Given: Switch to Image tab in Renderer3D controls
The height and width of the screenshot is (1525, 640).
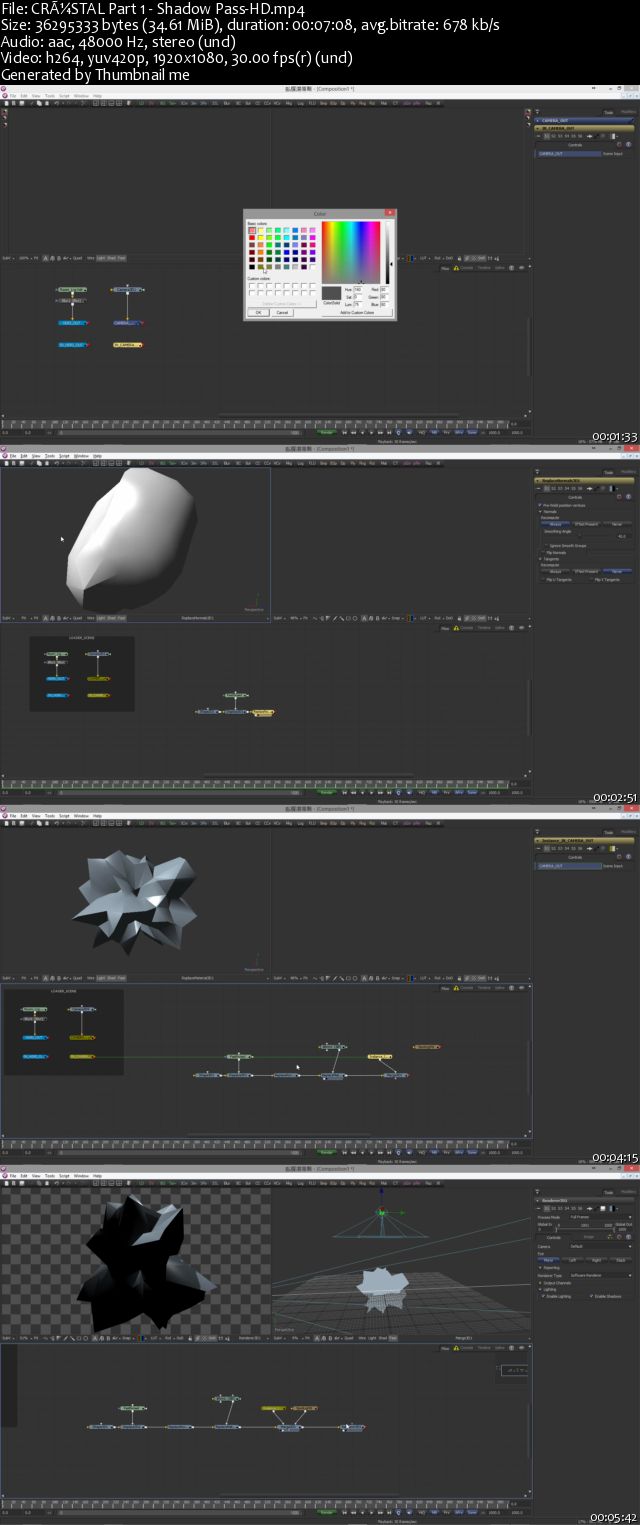Looking at the screenshot, I should point(588,1237).
